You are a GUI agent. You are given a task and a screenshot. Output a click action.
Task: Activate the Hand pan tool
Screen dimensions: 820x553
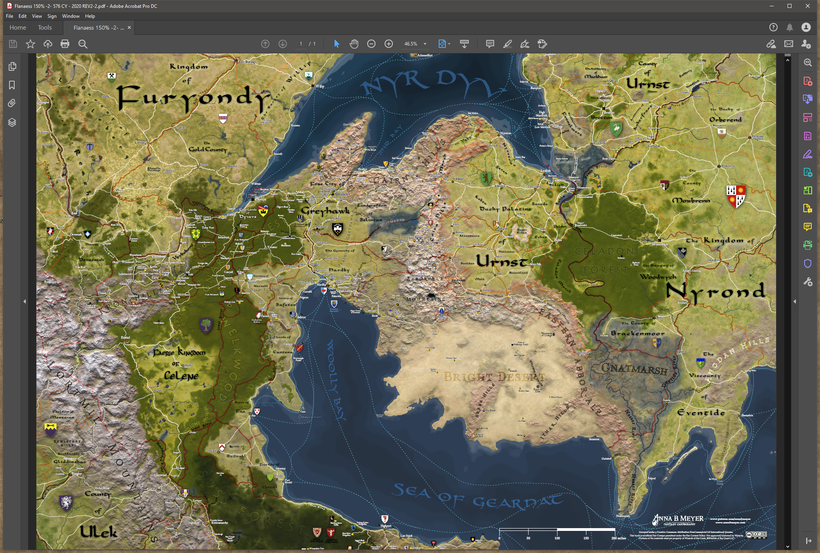point(354,44)
